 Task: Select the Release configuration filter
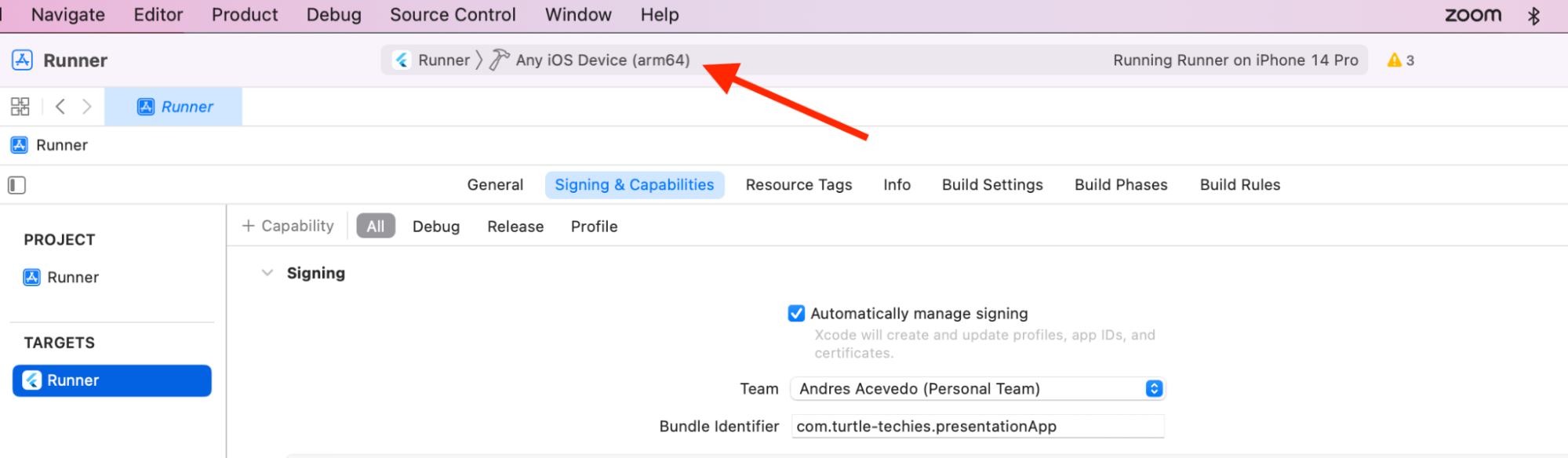click(515, 226)
